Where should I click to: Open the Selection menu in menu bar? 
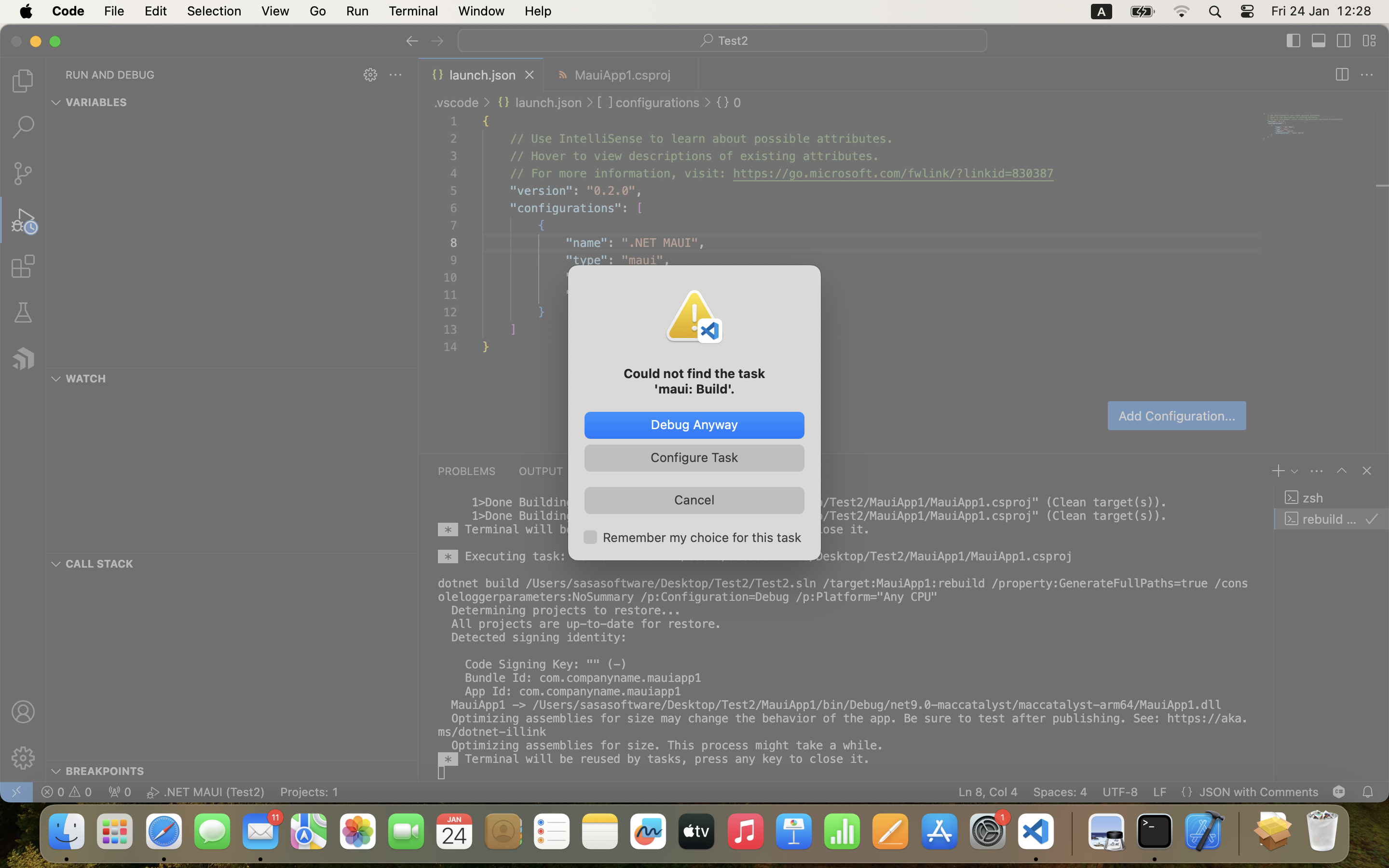point(214,11)
